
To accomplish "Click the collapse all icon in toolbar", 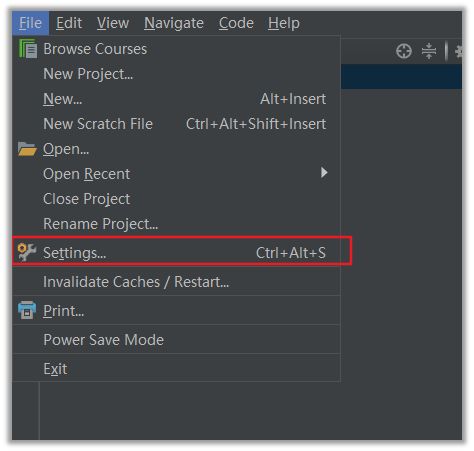I will 429,51.
